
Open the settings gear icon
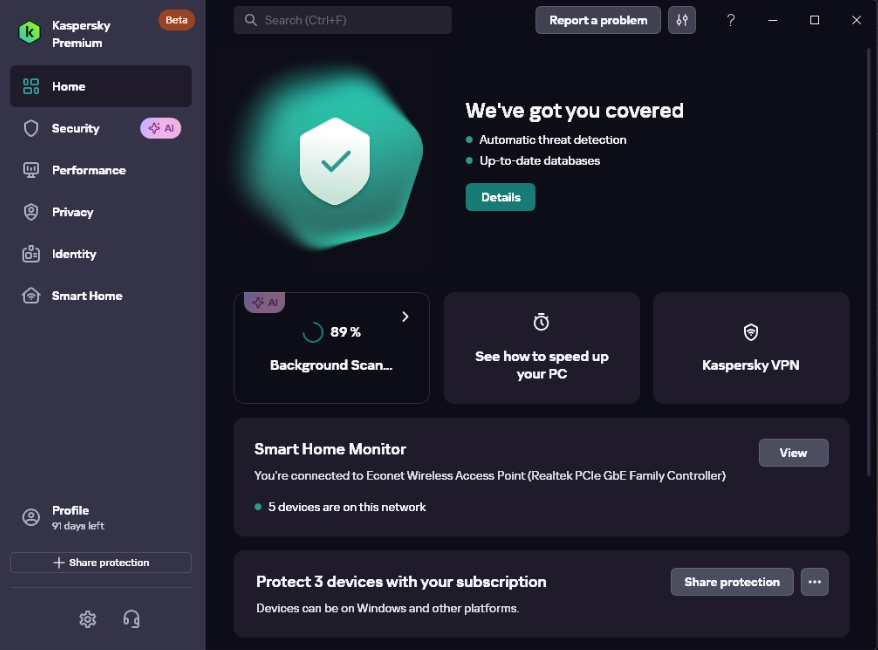tap(88, 619)
